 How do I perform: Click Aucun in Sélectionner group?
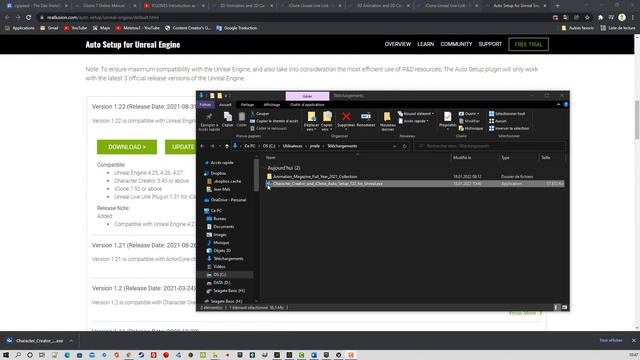coord(498,121)
